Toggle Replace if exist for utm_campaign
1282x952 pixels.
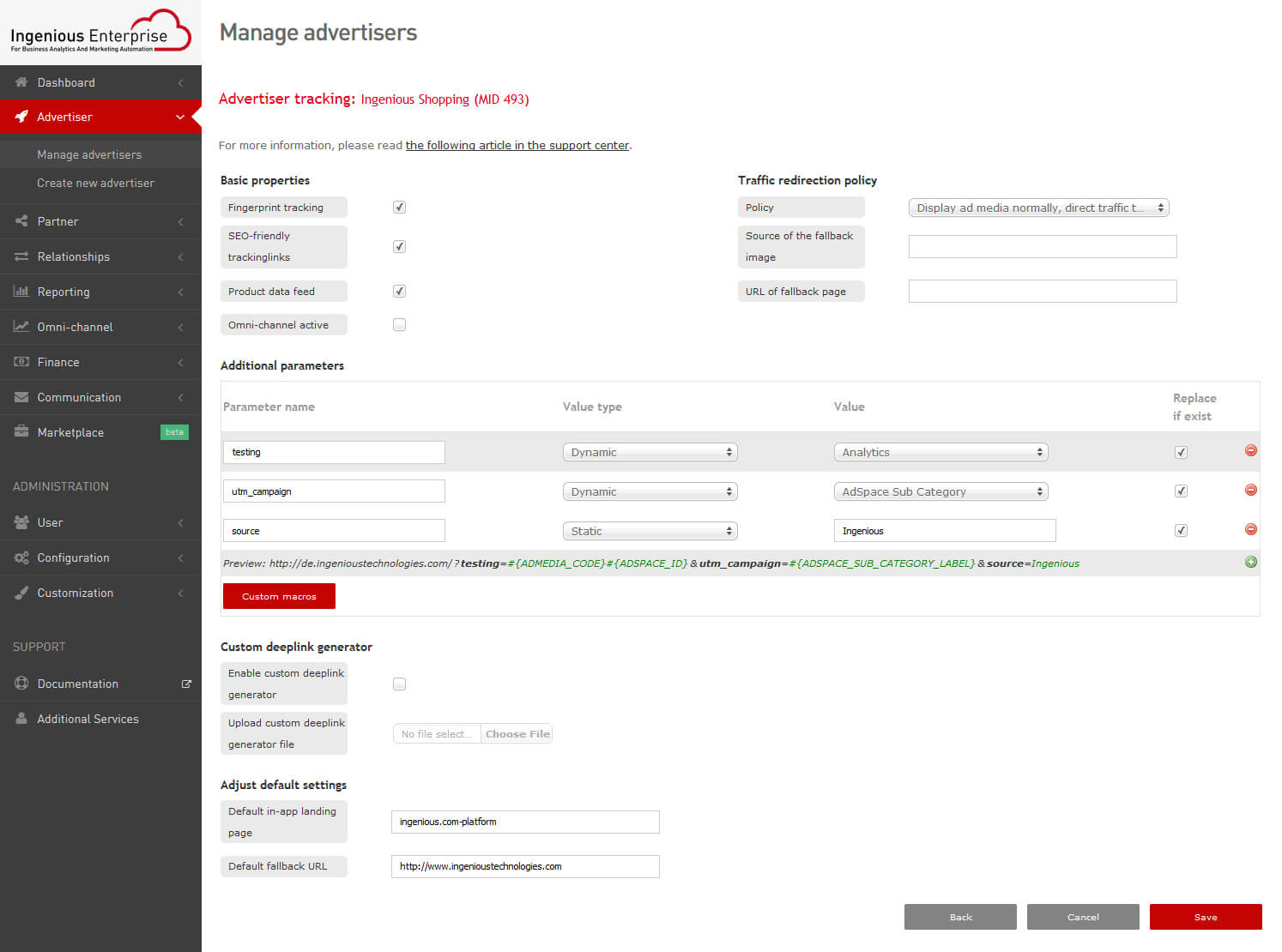(1181, 491)
